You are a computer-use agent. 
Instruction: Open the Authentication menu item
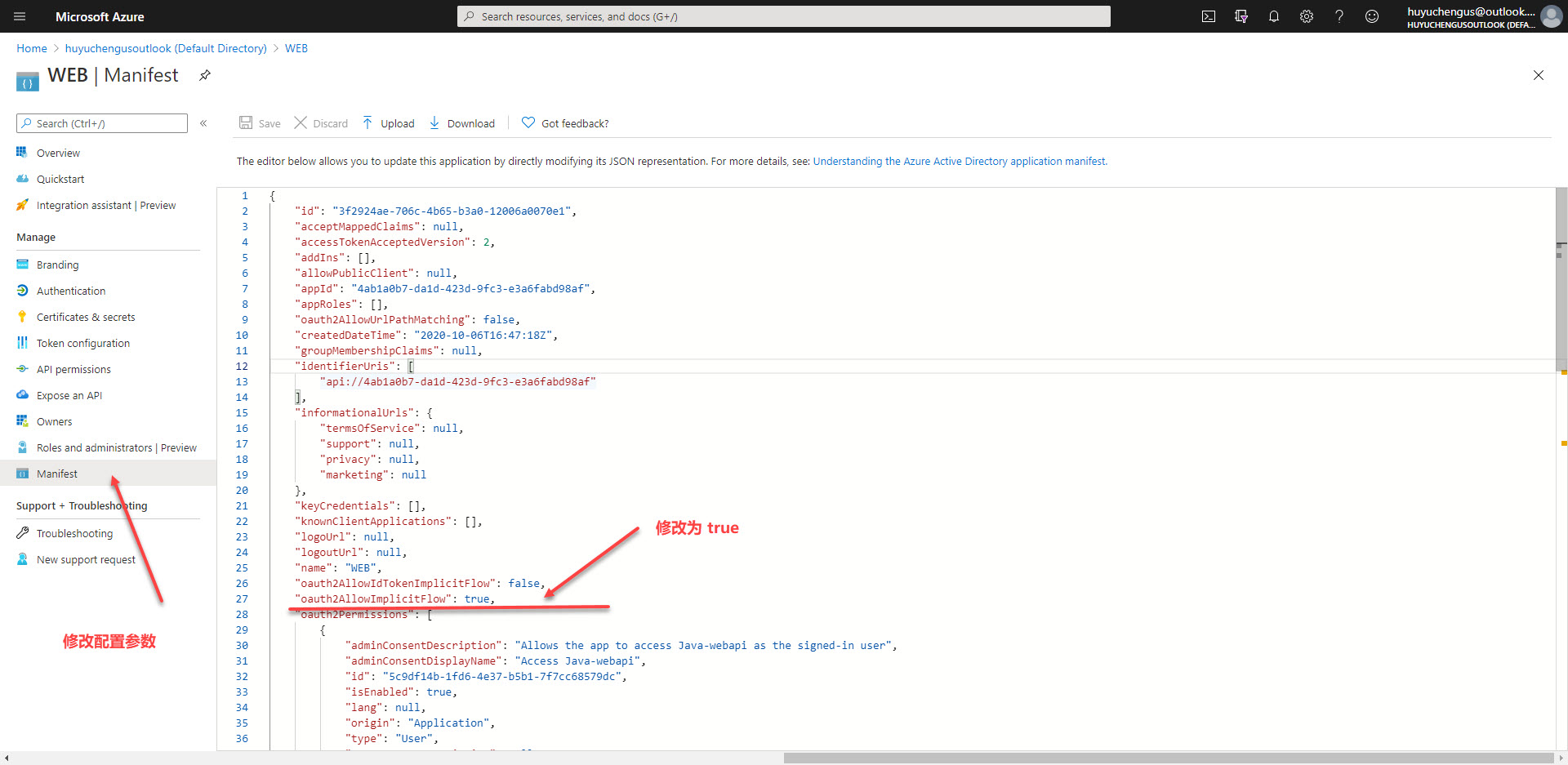[x=71, y=291]
